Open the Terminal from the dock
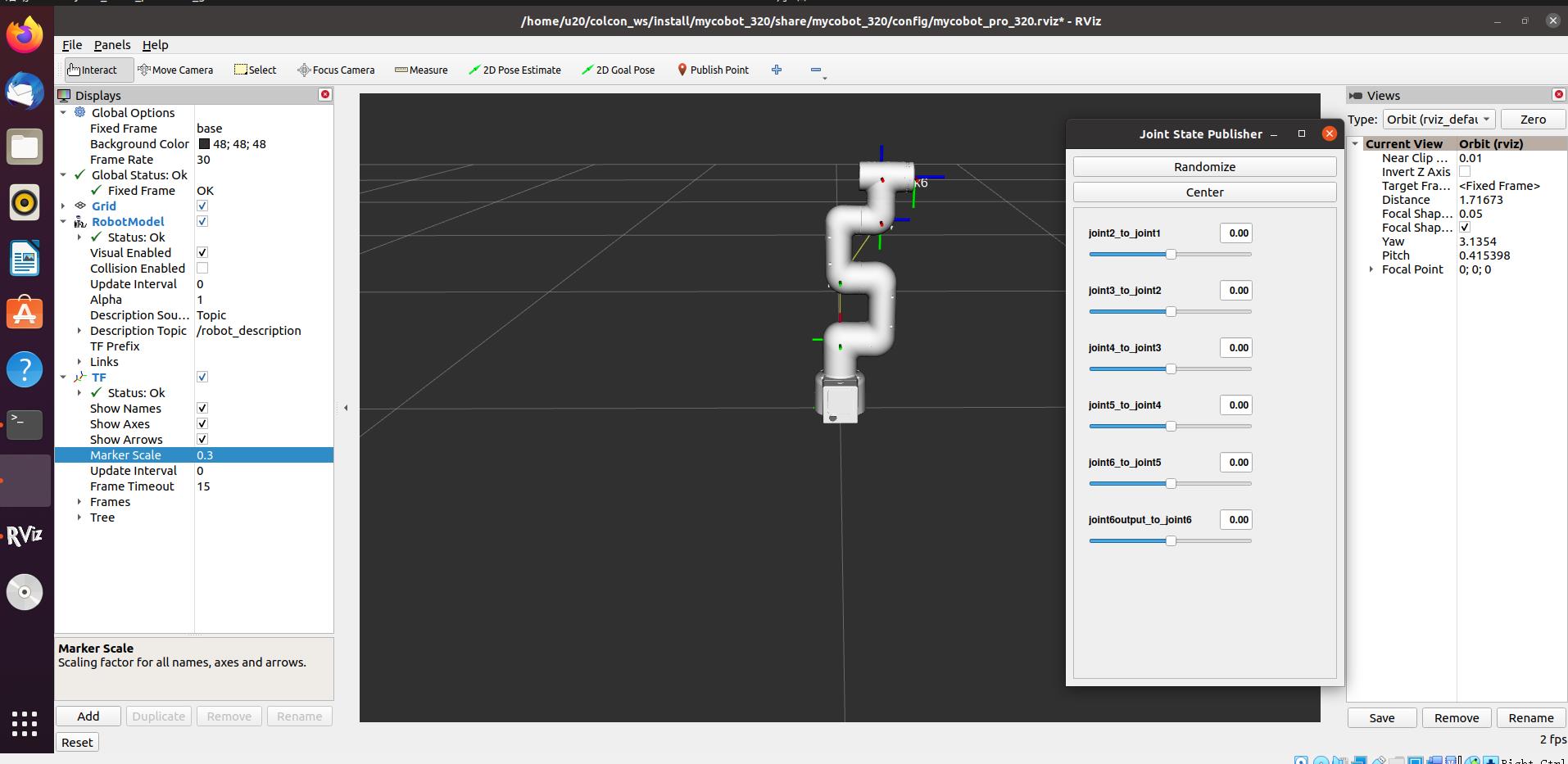 click(x=25, y=423)
